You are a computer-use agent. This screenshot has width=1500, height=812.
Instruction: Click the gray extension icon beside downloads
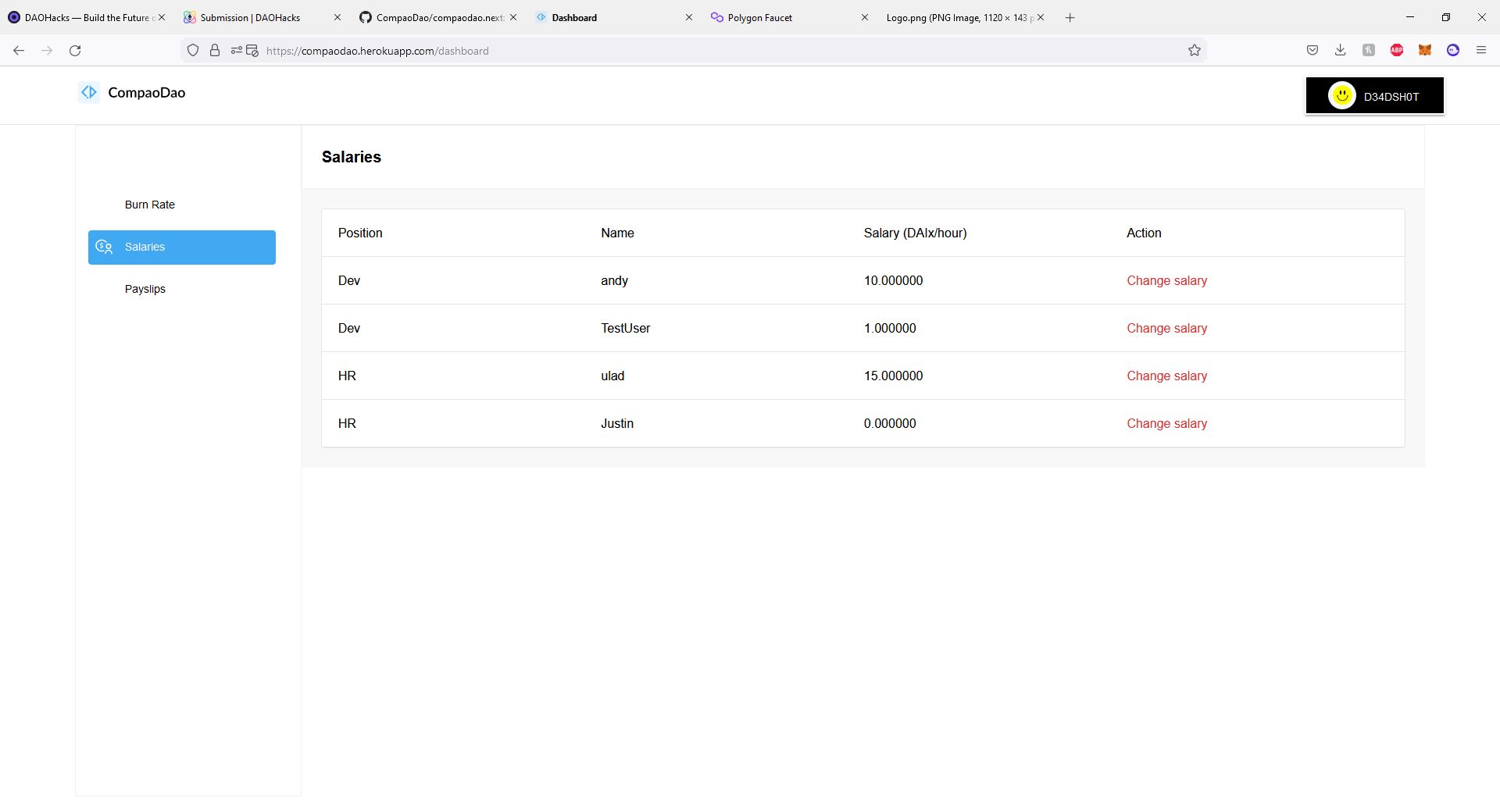coord(1369,51)
